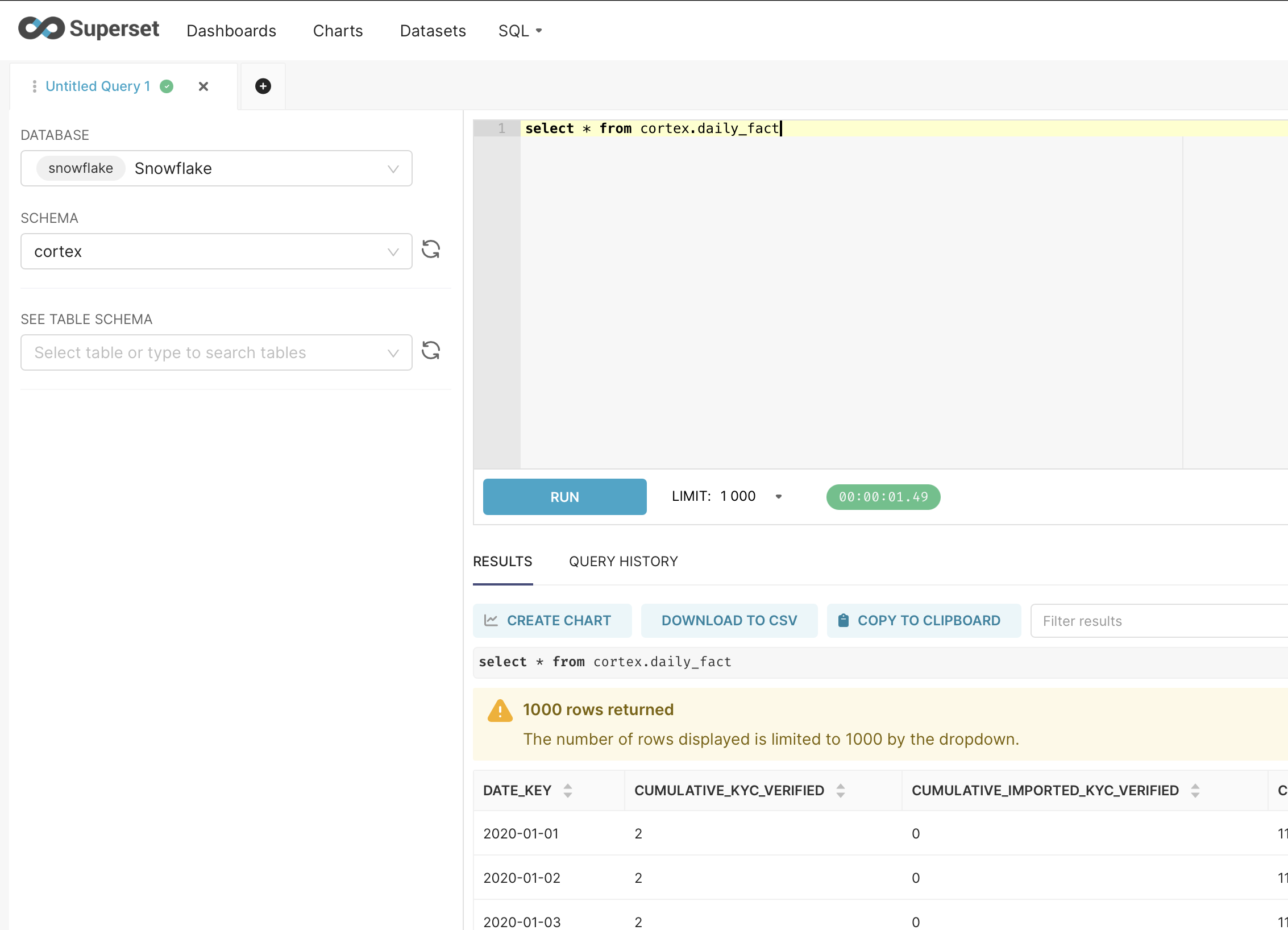Screen dimensions: 1288x930
Task: Click the query timer badge
Action: tap(883, 497)
